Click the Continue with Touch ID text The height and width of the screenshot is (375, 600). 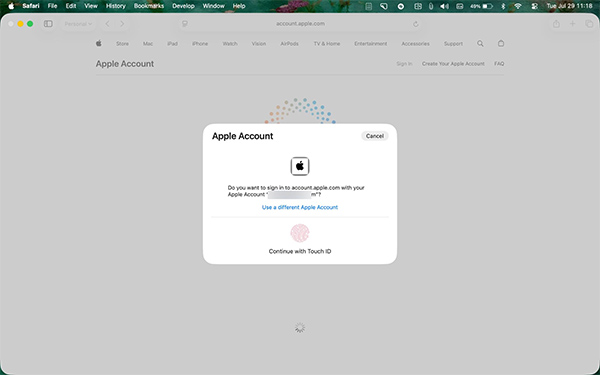click(x=300, y=251)
